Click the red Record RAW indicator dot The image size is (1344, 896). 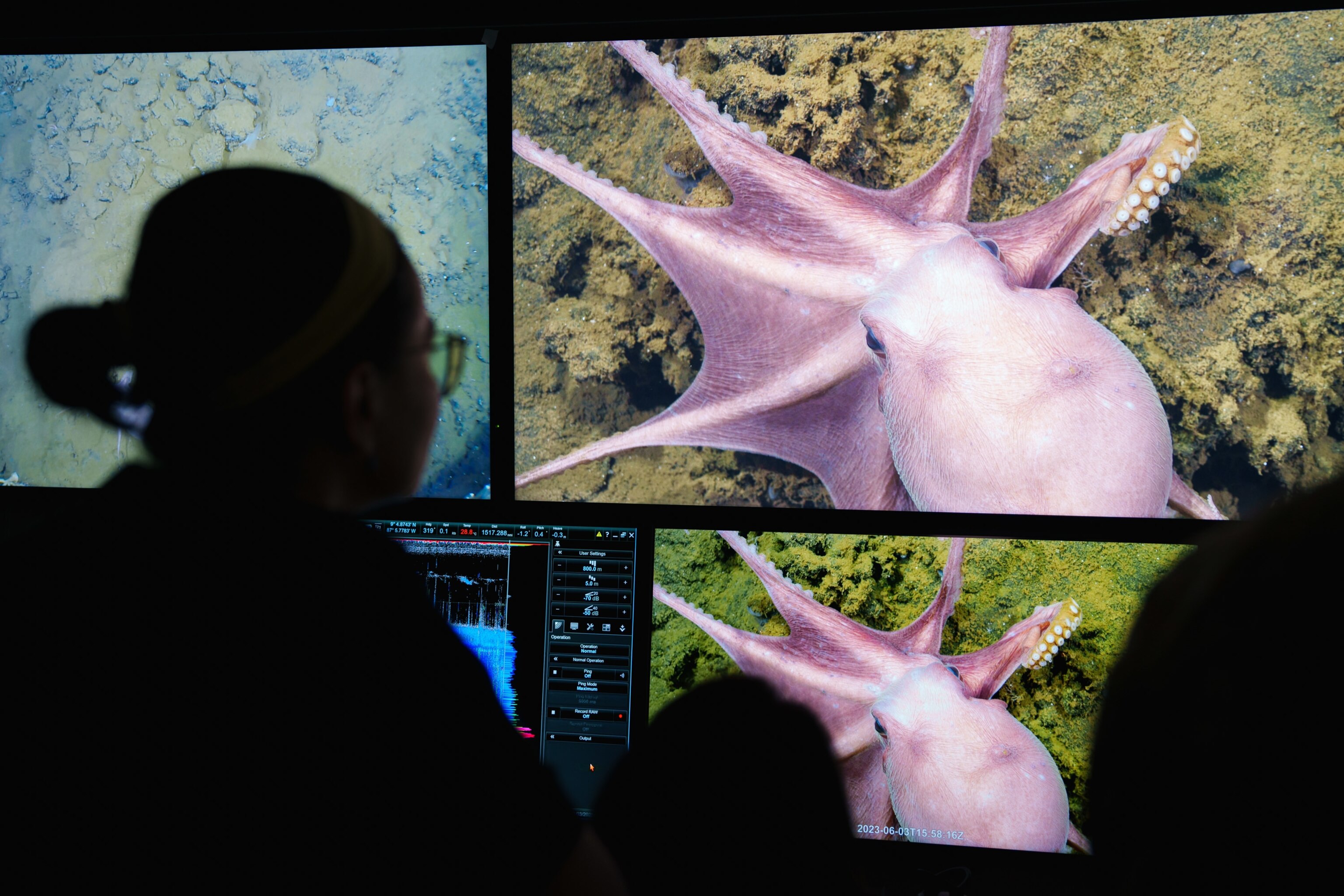[620, 716]
